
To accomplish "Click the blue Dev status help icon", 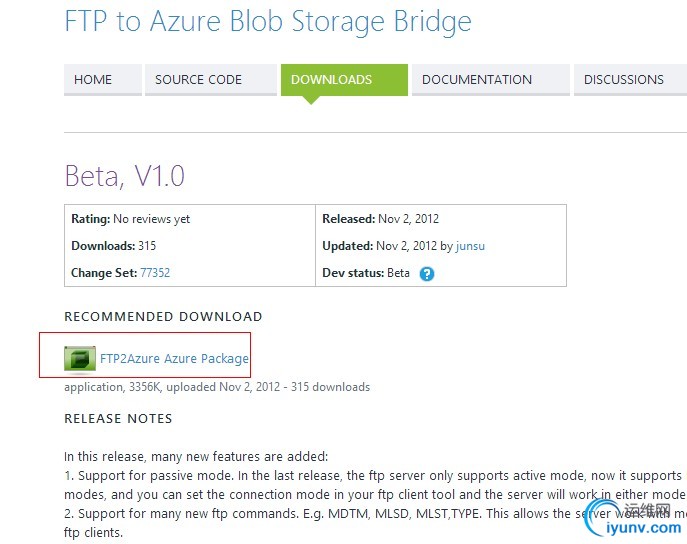I will pyautogui.click(x=427, y=274).
